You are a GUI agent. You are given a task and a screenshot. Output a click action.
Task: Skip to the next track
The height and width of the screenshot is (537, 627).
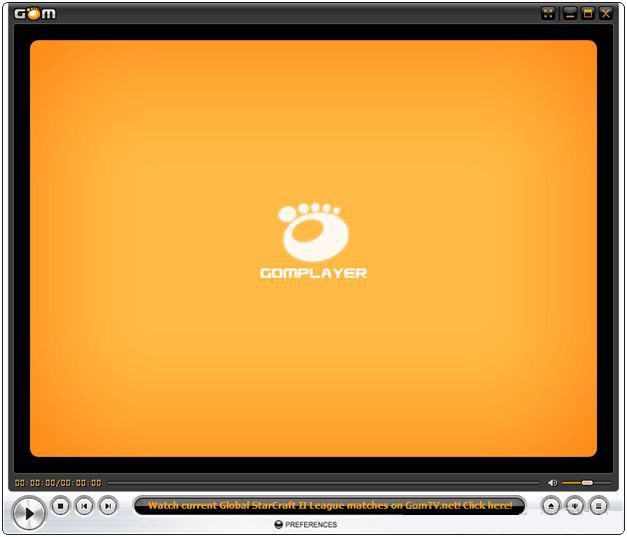108,506
